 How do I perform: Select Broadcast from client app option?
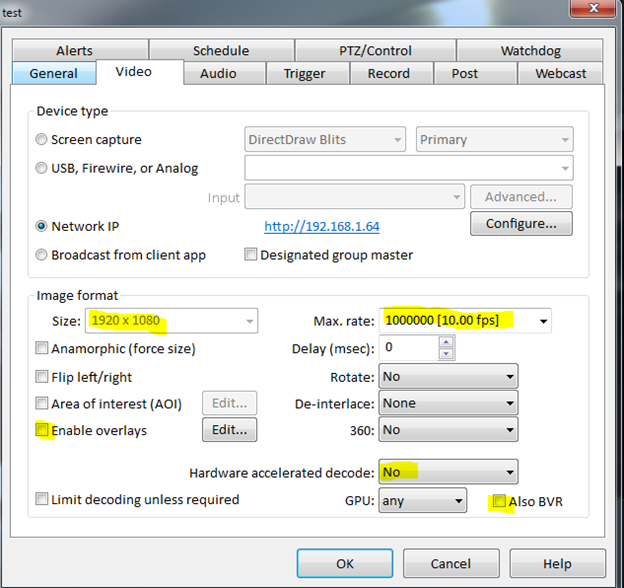click(x=42, y=255)
